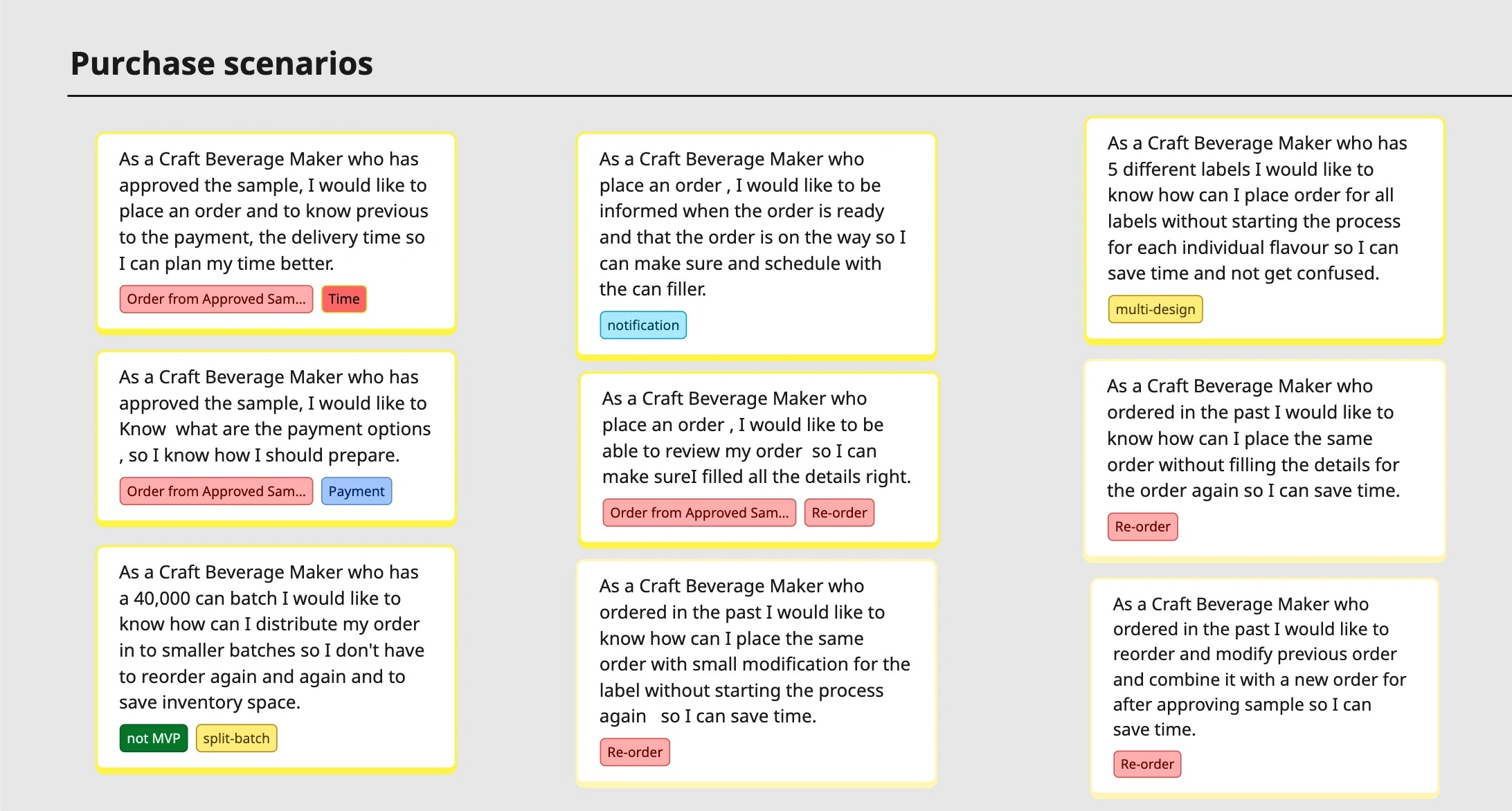Select the 5 different labels sticky note text
This screenshot has height=811, width=1512.
tap(1257, 208)
